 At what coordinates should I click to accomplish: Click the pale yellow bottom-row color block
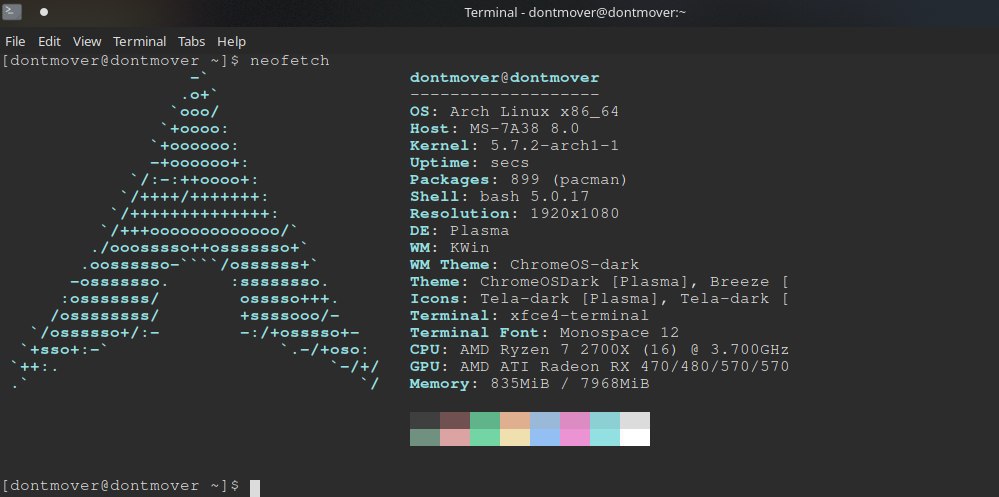click(515, 437)
